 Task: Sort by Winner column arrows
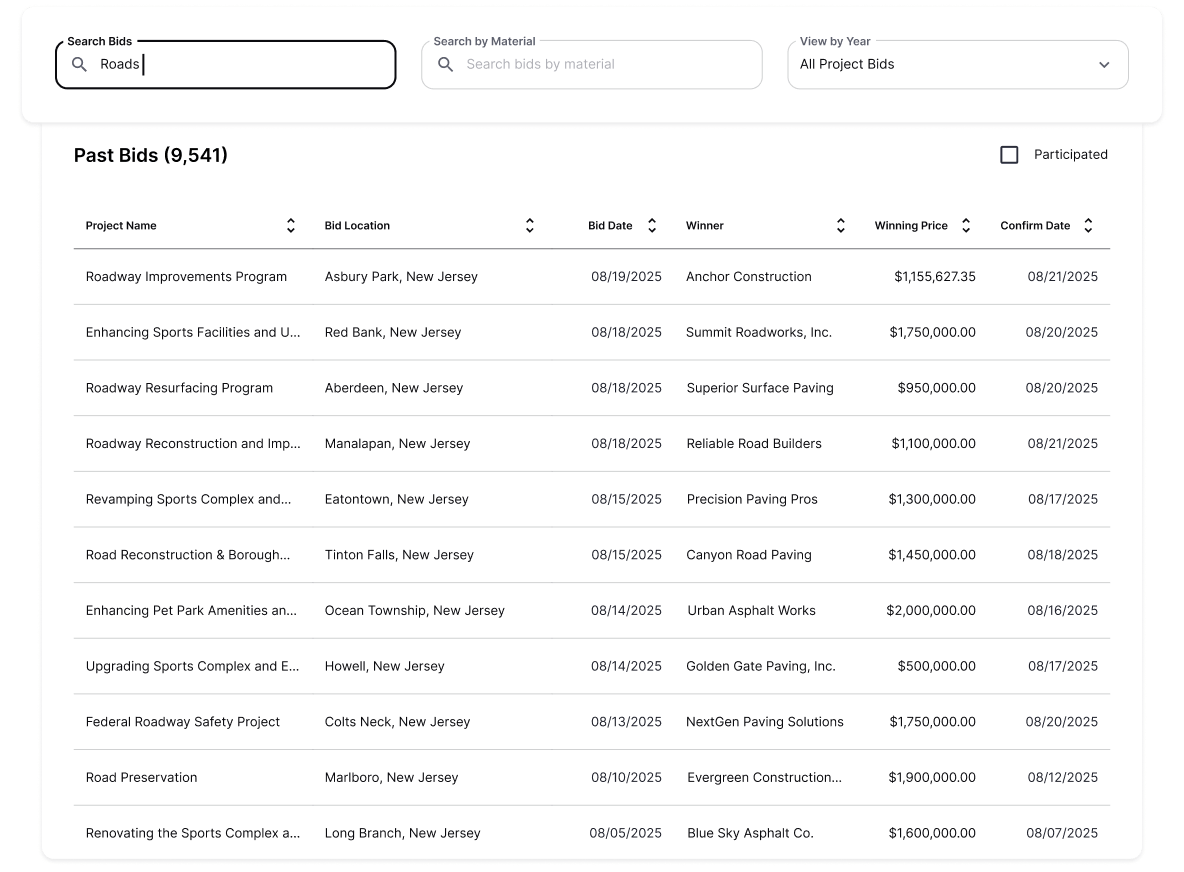coord(841,226)
